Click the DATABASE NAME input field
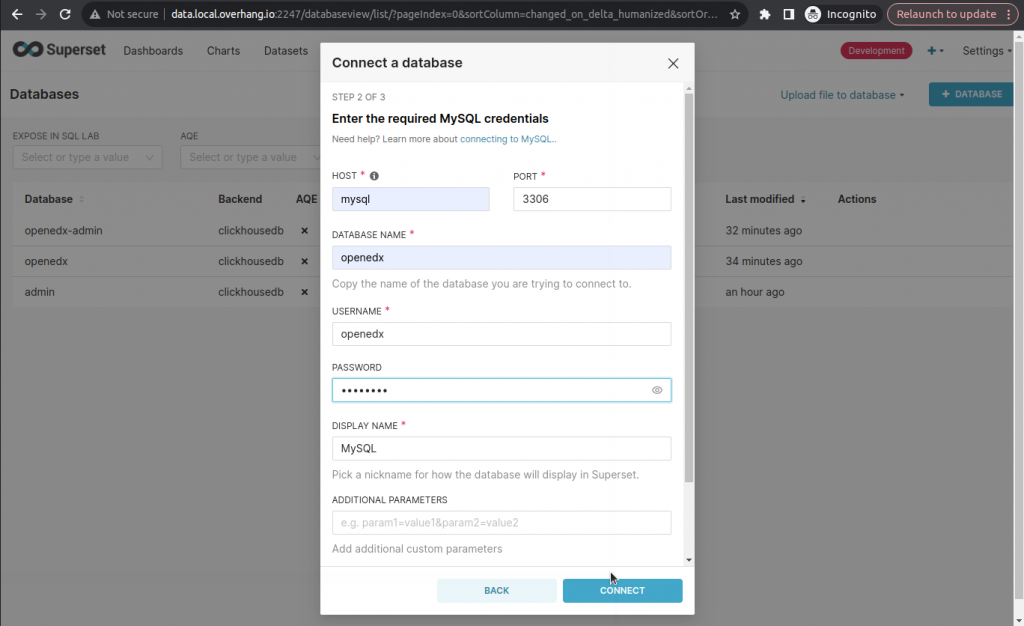 pyautogui.click(x=501, y=258)
